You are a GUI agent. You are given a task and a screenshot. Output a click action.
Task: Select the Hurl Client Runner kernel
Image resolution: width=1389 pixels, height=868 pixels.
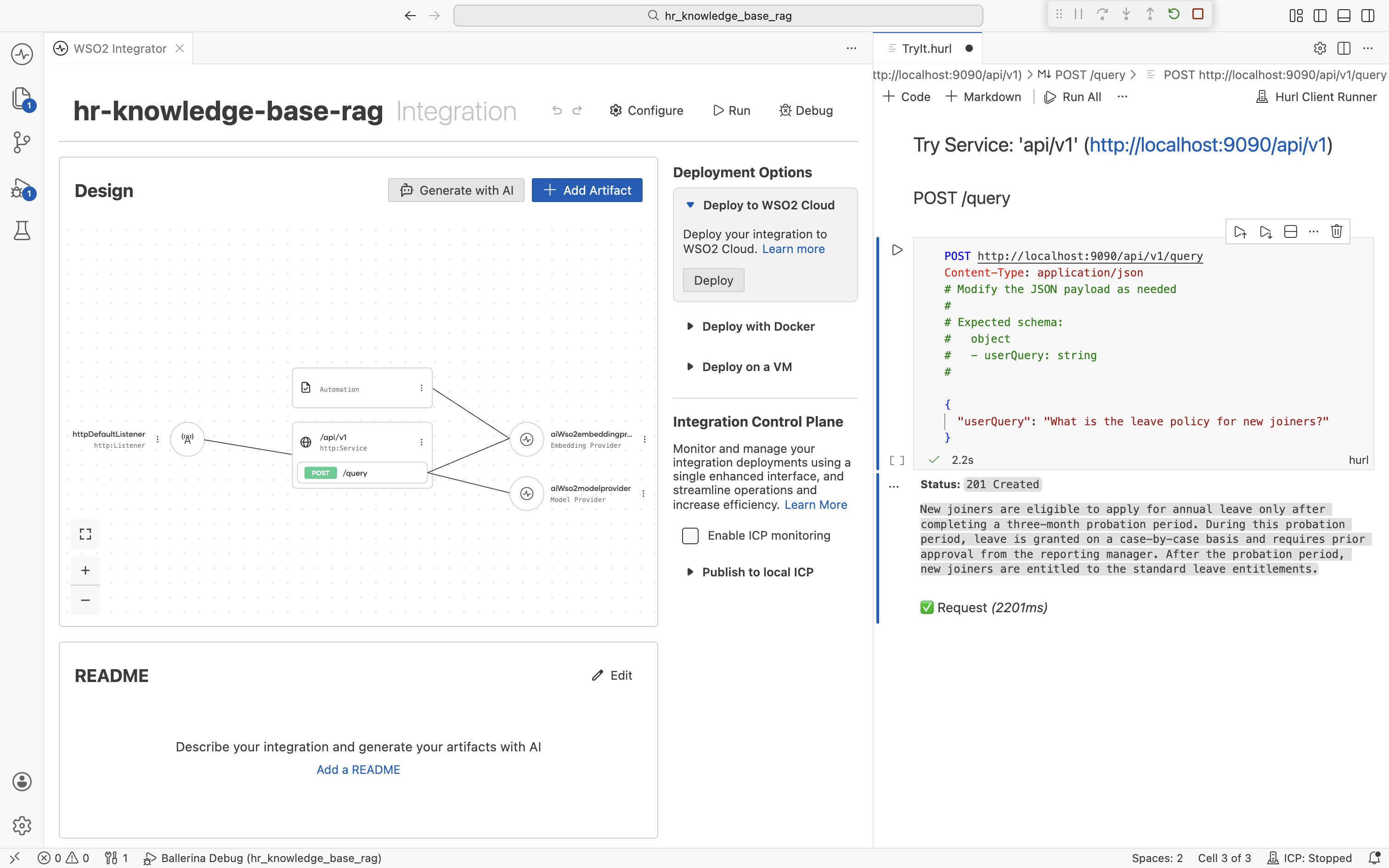[1316, 96]
